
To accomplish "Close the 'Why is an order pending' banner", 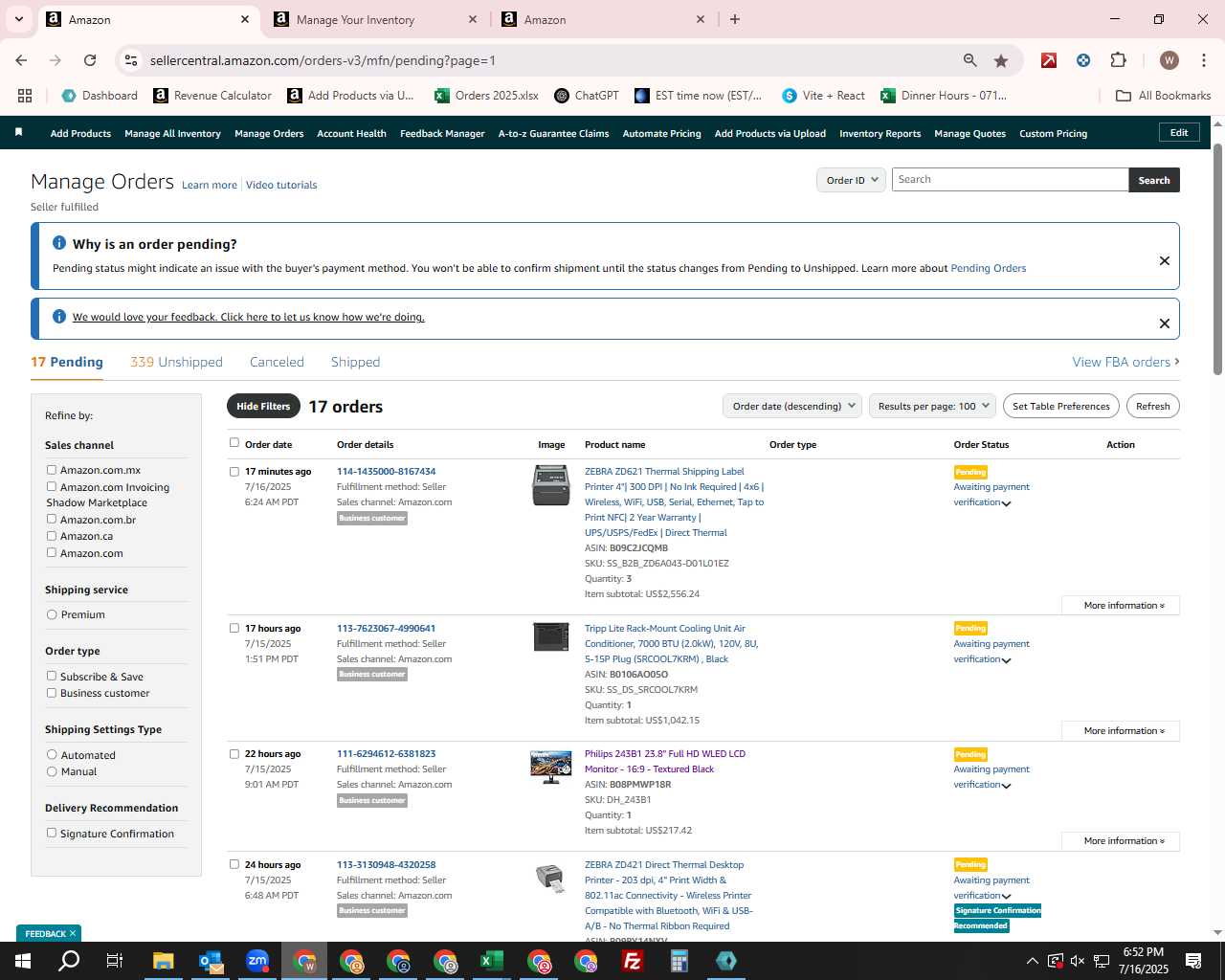I will pos(1165,260).
